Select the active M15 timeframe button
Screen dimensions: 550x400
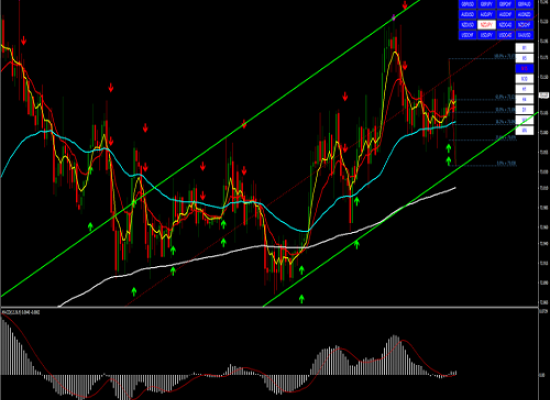[524, 68]
